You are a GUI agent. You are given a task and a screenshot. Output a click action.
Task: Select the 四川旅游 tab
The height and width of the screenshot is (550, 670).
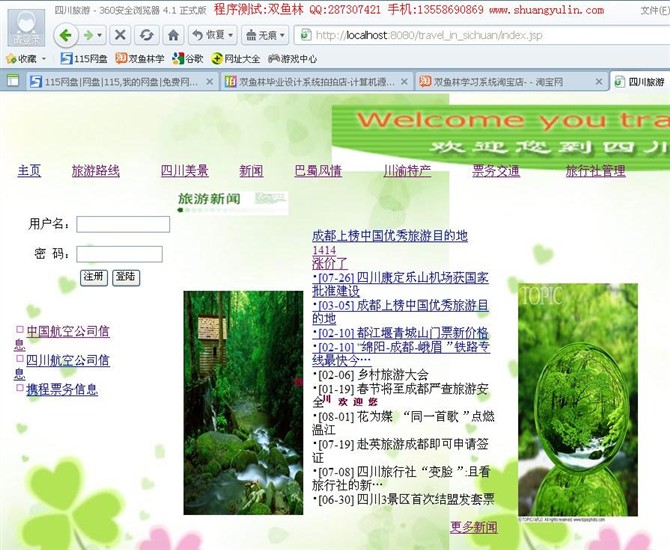[640, 82]
